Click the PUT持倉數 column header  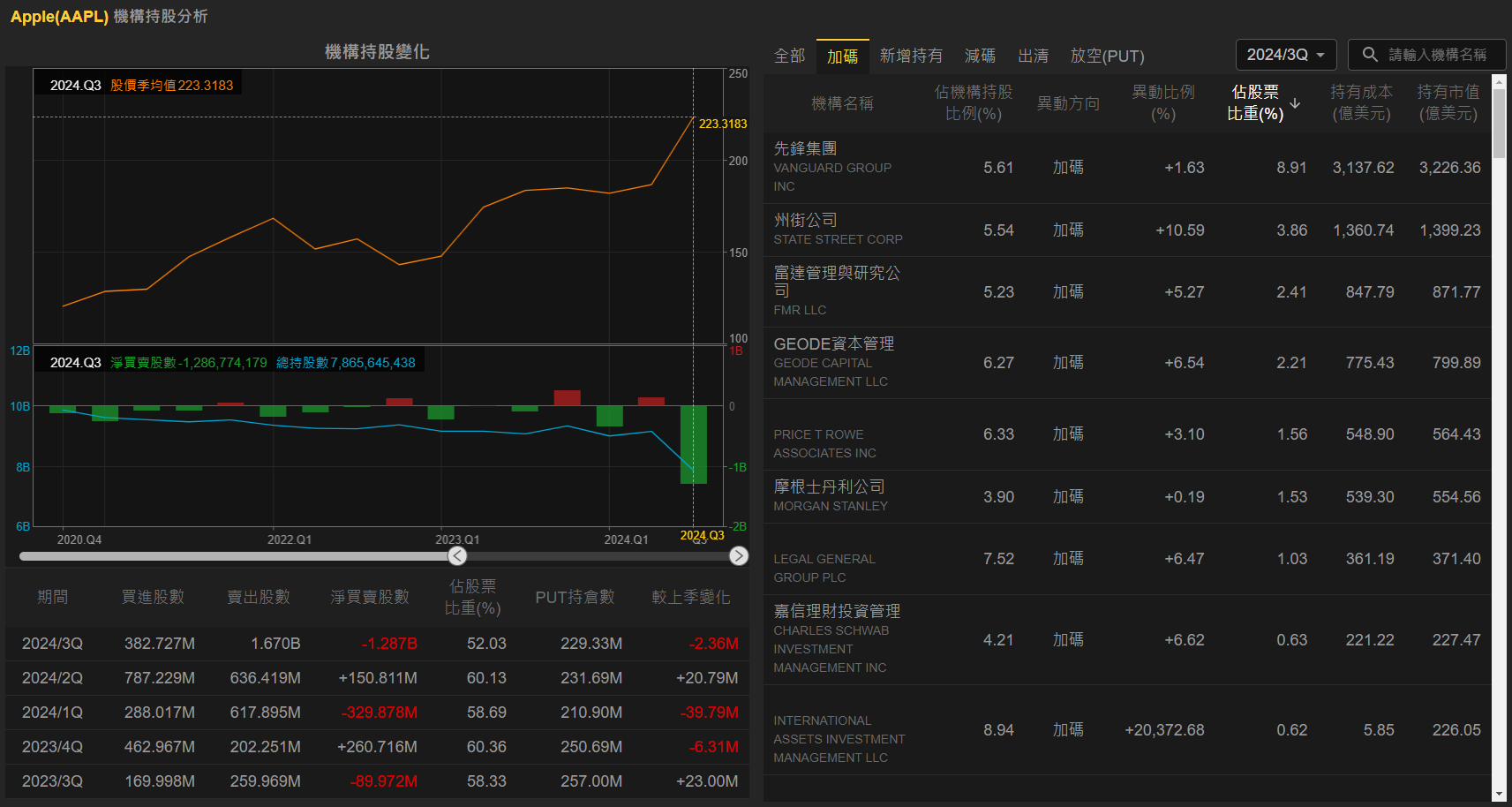pyautogui.click(x=575, y=597)
